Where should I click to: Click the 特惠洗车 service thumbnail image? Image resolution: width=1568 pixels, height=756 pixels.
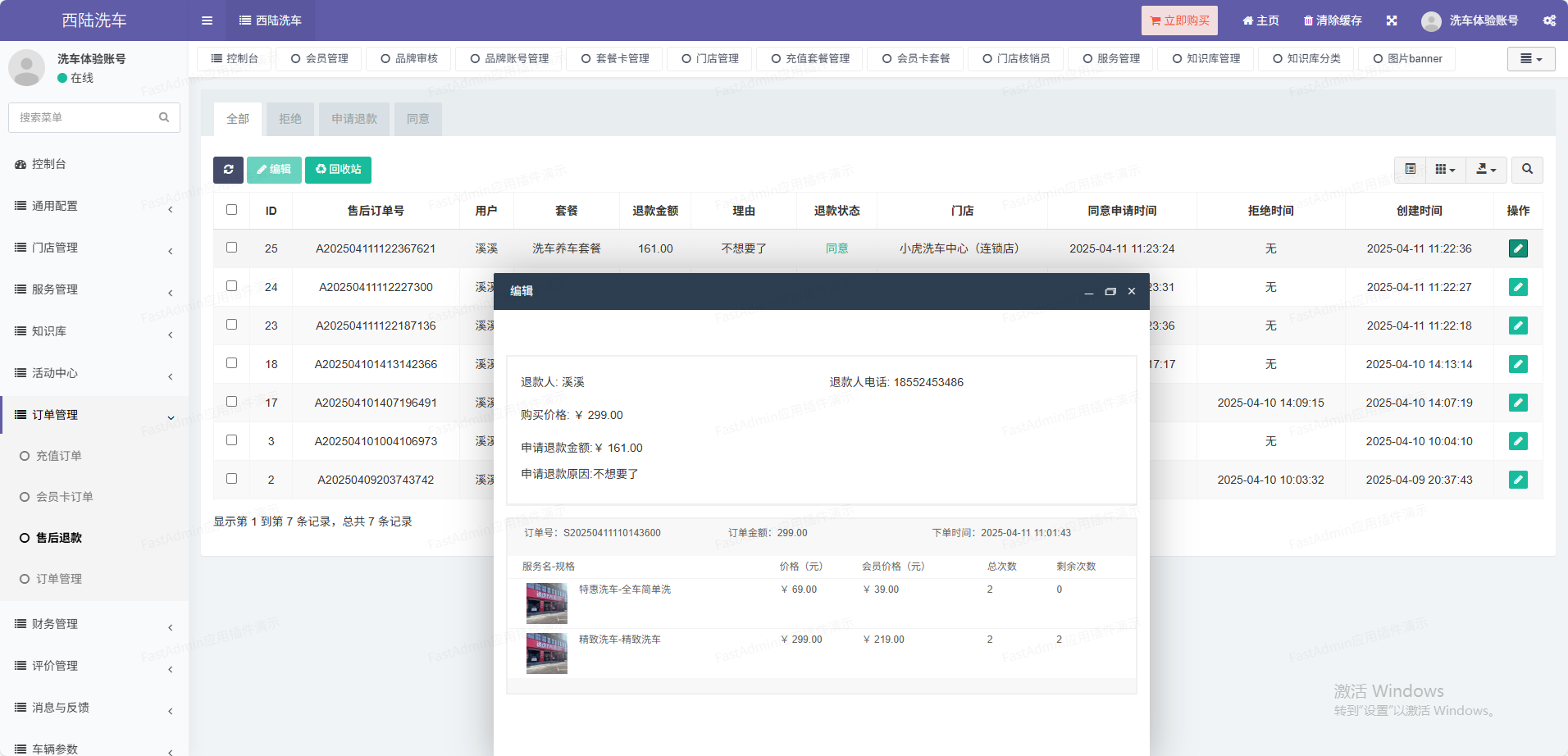click(x=547, y=603)
